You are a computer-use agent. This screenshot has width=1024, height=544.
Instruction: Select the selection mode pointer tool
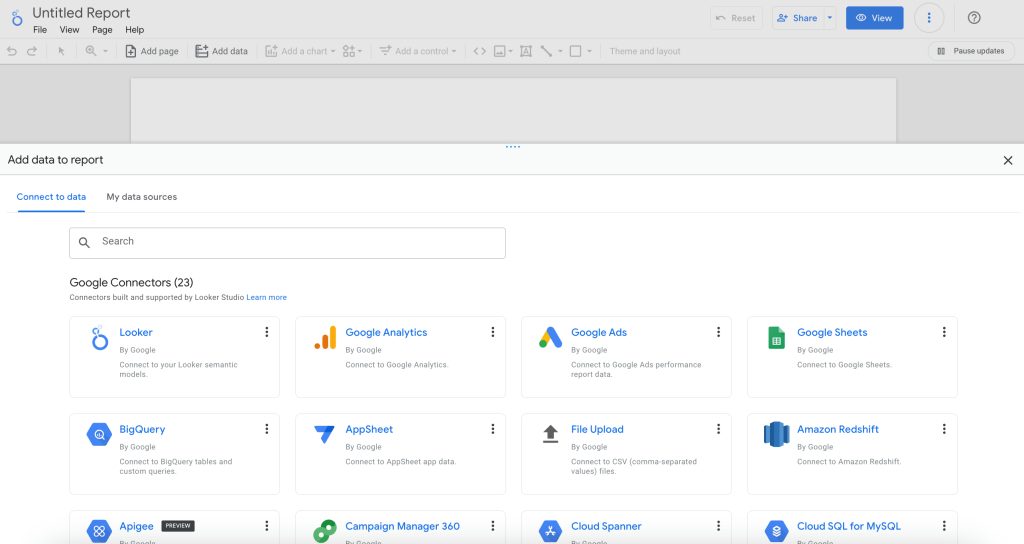pos(61,51)
